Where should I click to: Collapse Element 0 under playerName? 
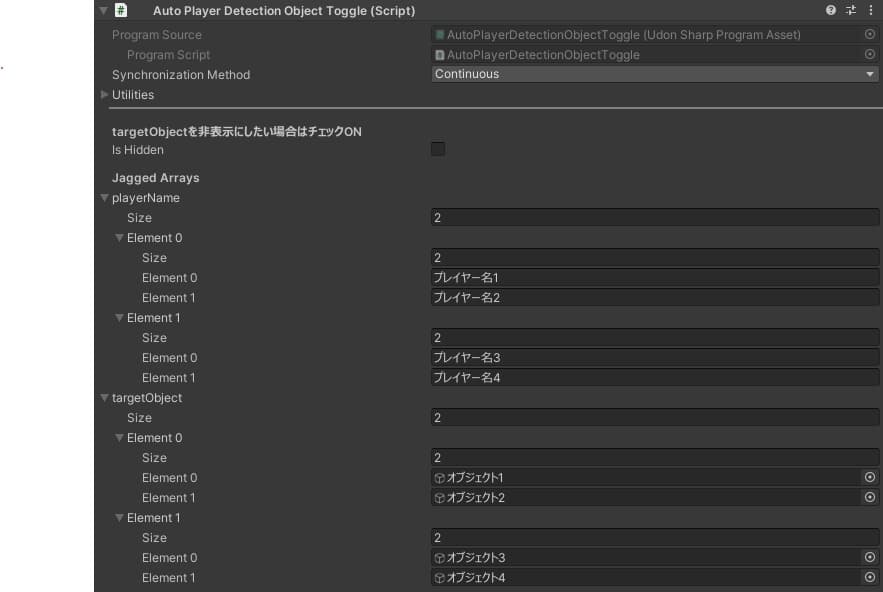pyautogui.click(x=119, y=238)
